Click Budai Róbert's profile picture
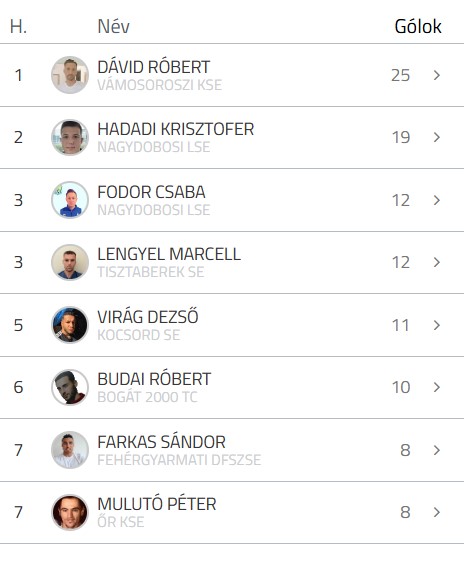The width and height of the screenshot is (470, 562). click(70, 387)
